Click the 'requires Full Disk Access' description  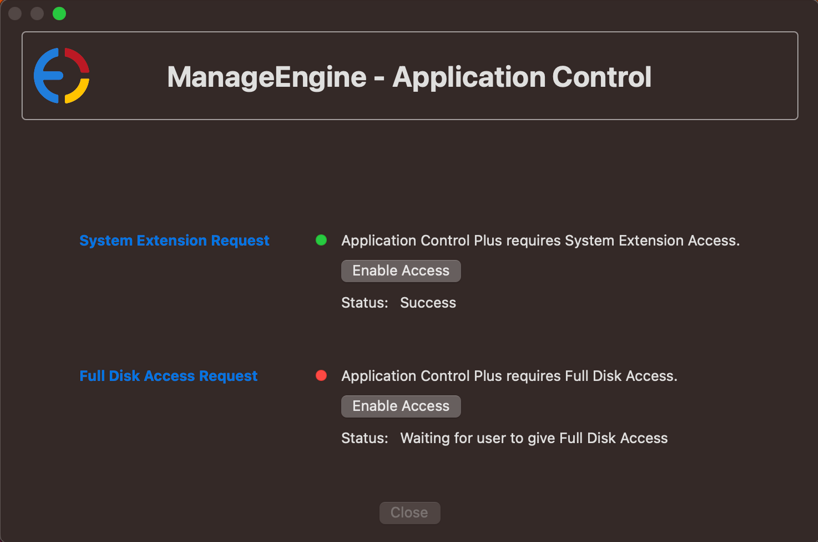(x=509, y=376)
